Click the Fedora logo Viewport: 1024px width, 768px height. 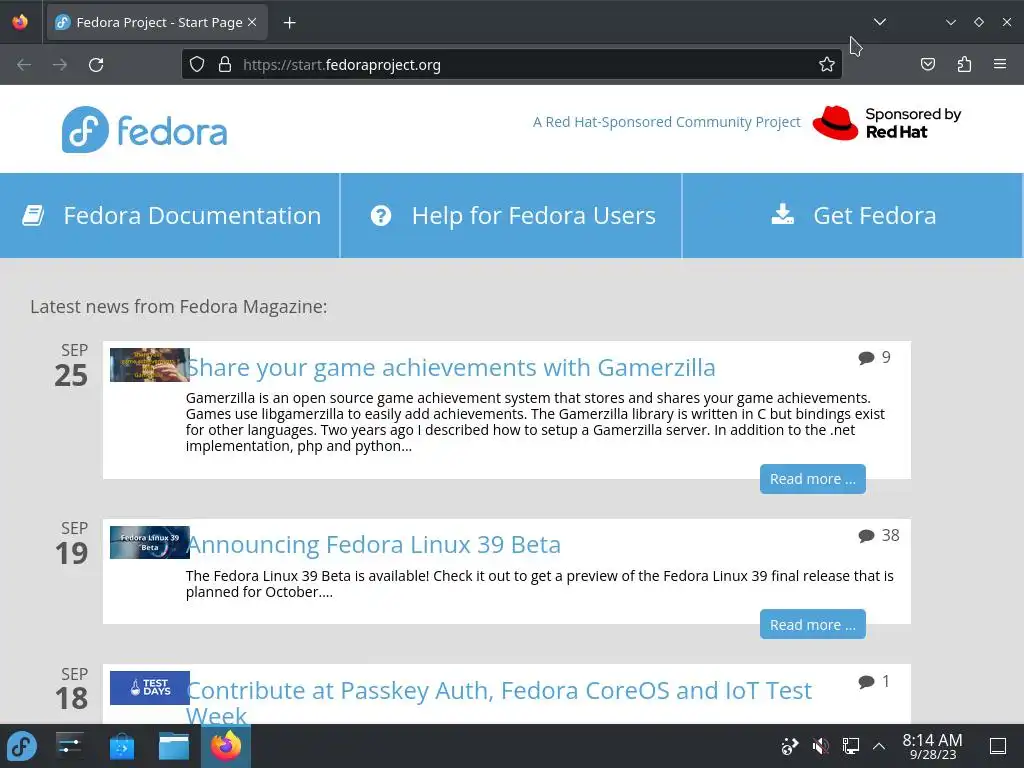click(x=144, y=129)
